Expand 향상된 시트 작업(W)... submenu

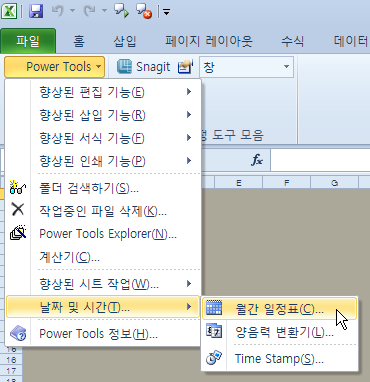(x=103, y=284)
